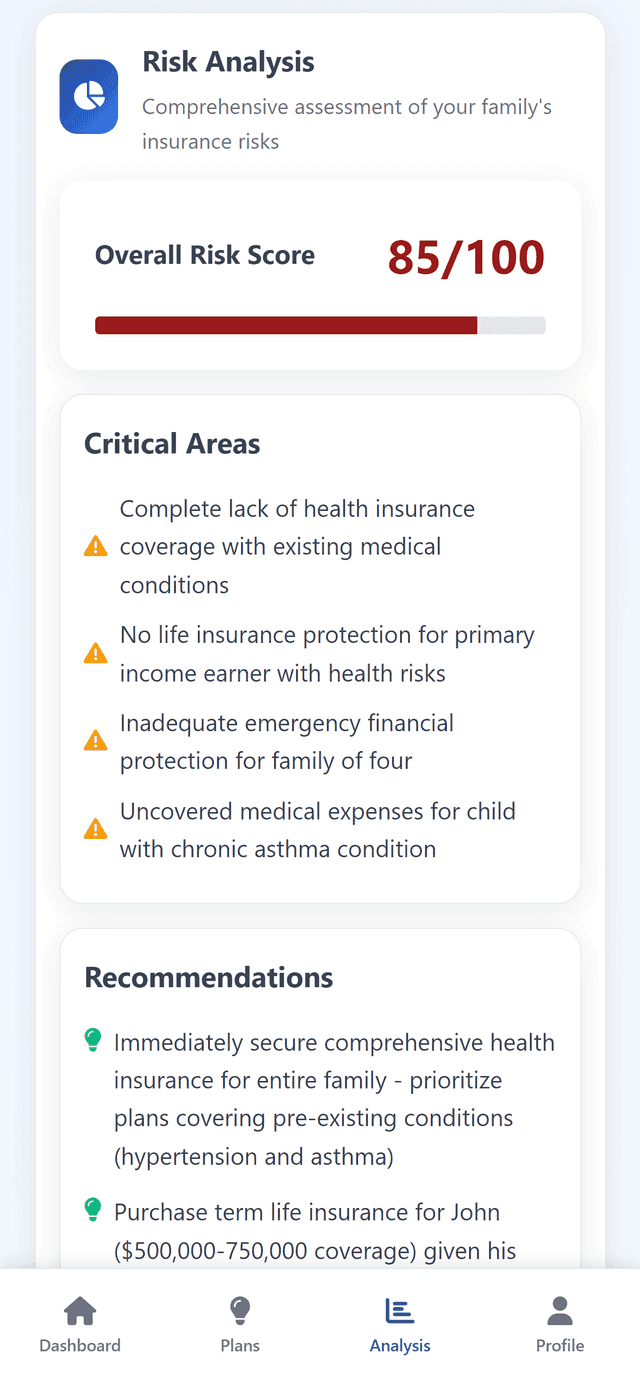Click the Recommendations heading
This screenshot has height=1387, width=640.
[x=209, y=977]
